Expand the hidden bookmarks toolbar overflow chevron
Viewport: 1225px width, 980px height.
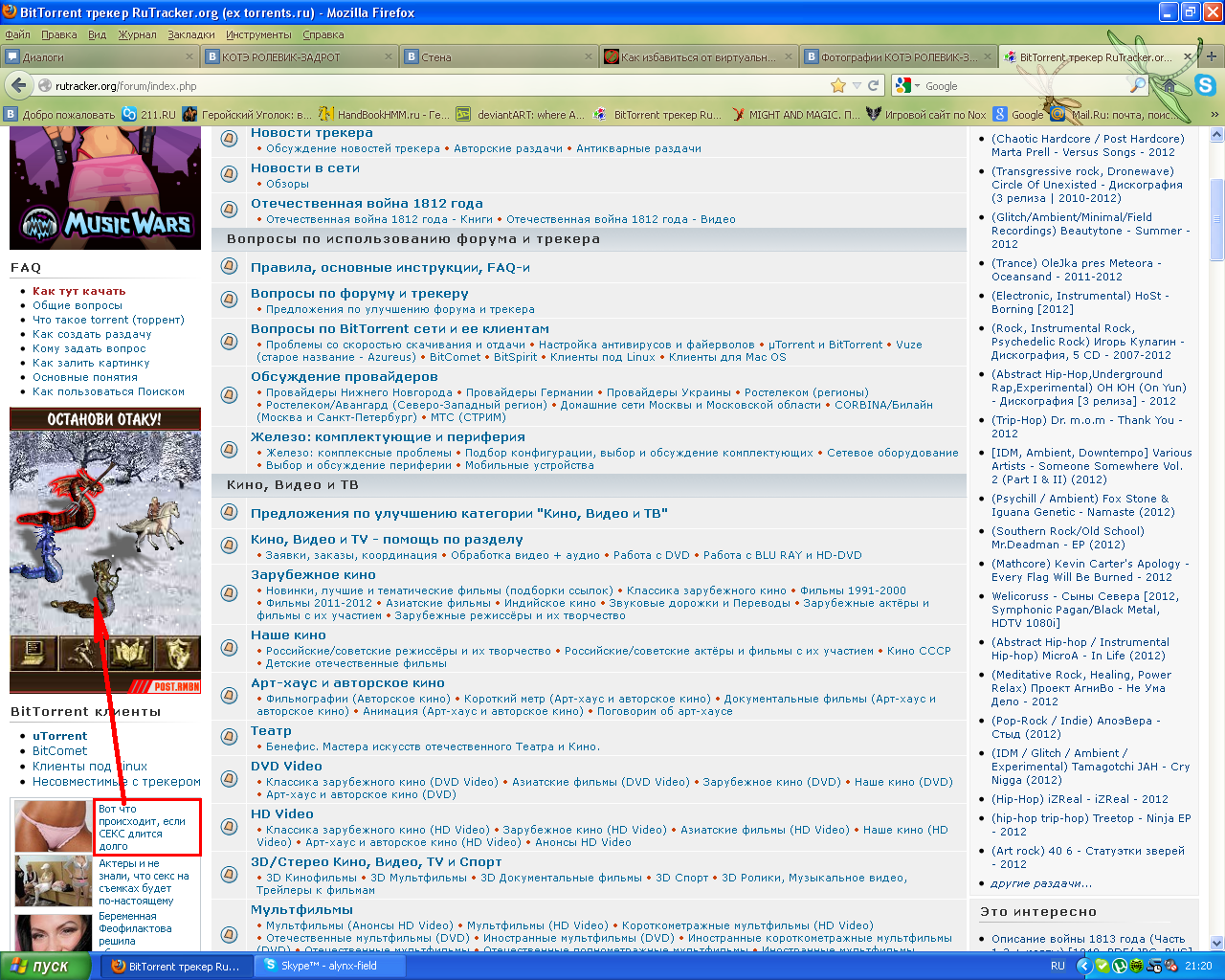[x=1214, y=114]
